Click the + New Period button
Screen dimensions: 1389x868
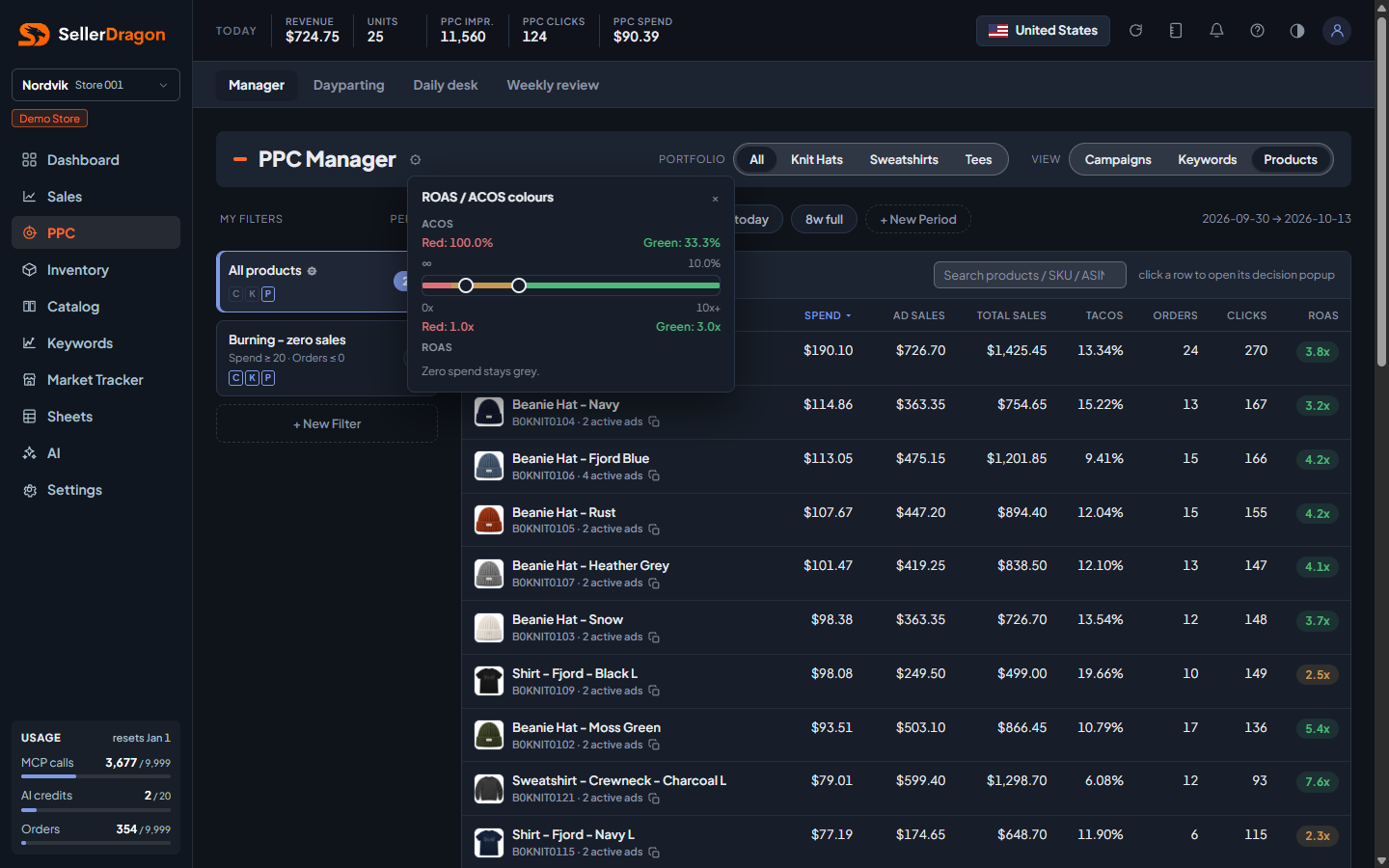pos(918,219)
